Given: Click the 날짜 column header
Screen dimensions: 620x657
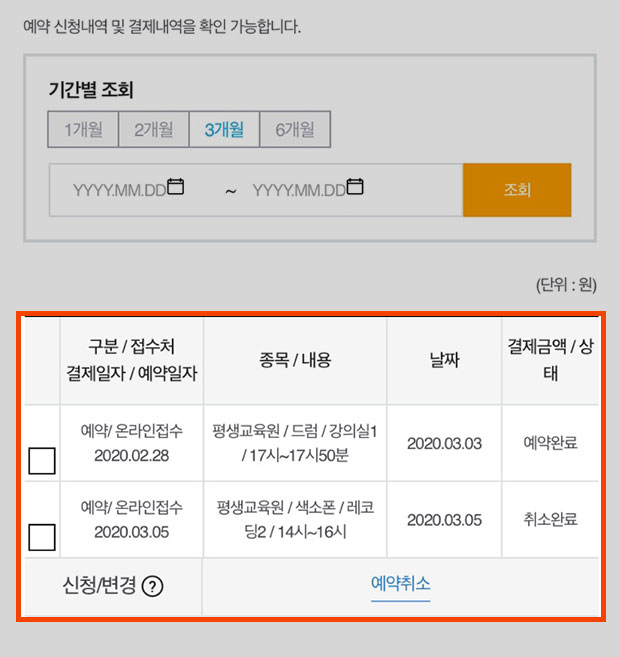Looking at the screenshot, I should (x=444, y=360).
